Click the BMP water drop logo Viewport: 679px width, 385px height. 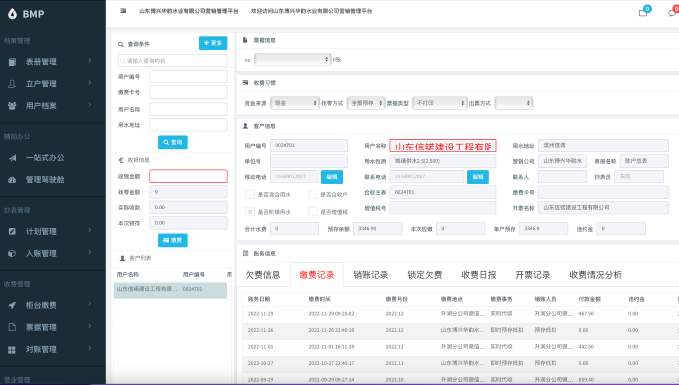[12, 14]
